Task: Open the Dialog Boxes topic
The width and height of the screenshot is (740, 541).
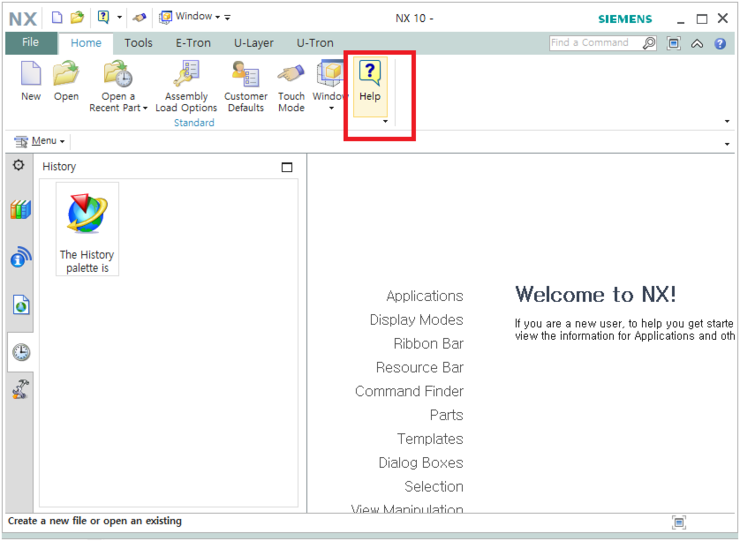Action: [x=420, y=463]
